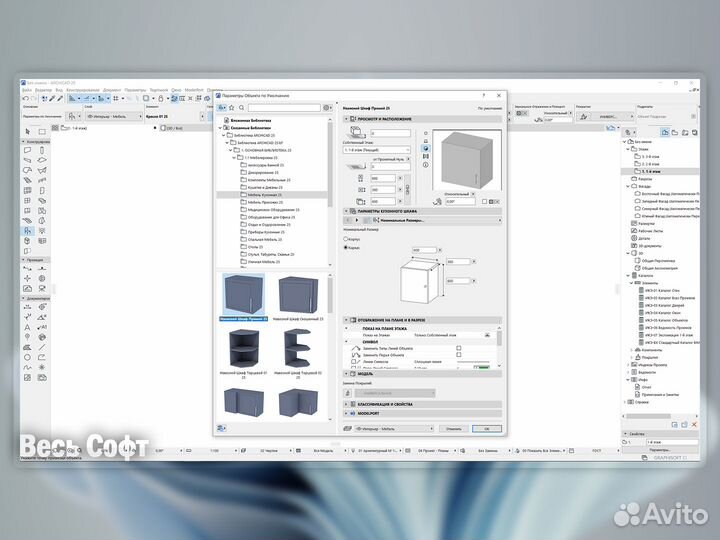Select the Line tool in the toolbox

click(x=42, y=348)
